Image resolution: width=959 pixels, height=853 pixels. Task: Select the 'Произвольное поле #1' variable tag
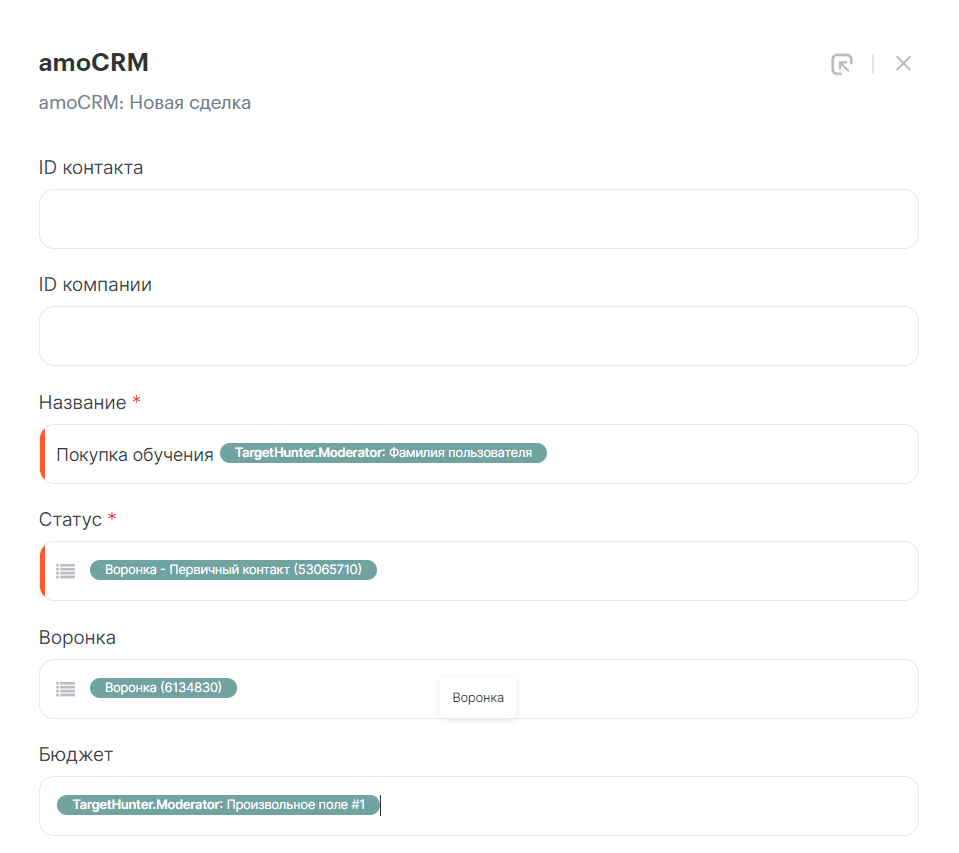pyautogui.click(x=218, y=805)
